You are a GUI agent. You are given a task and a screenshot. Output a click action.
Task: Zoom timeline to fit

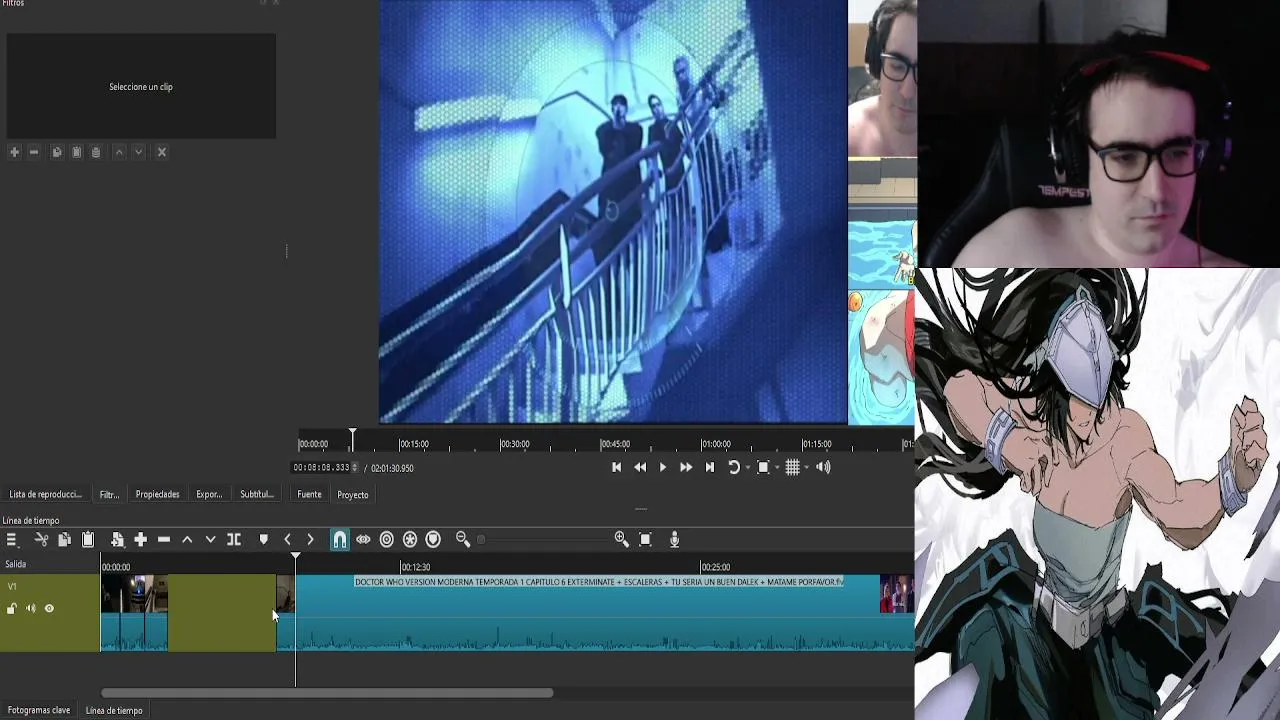tap(645, 540)
